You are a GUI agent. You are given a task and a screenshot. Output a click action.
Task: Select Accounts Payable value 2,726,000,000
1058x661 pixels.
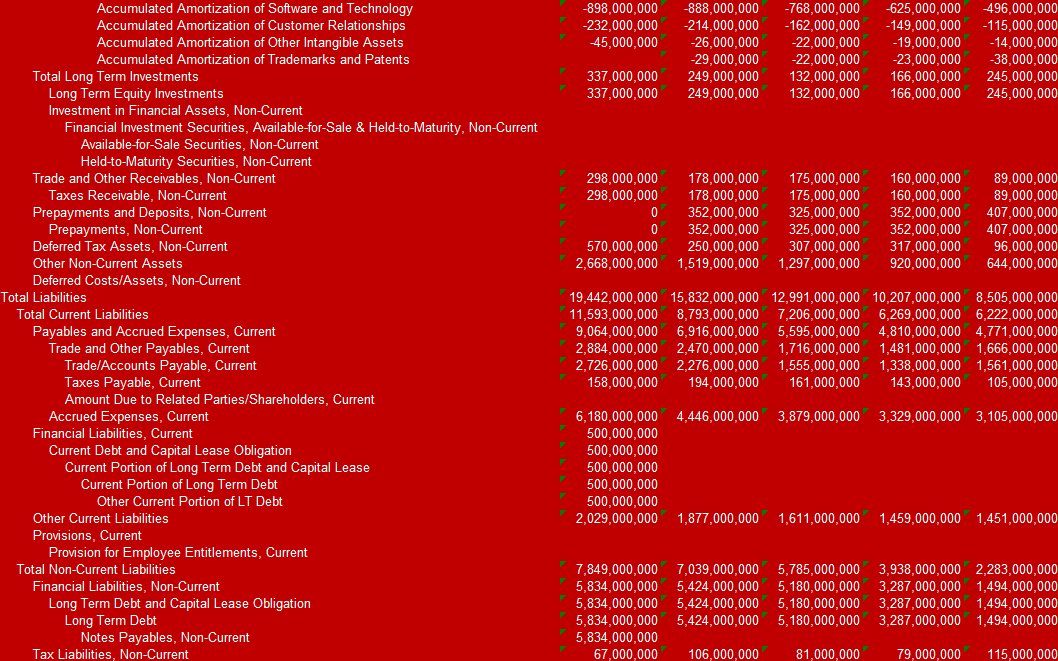(617, 366)
